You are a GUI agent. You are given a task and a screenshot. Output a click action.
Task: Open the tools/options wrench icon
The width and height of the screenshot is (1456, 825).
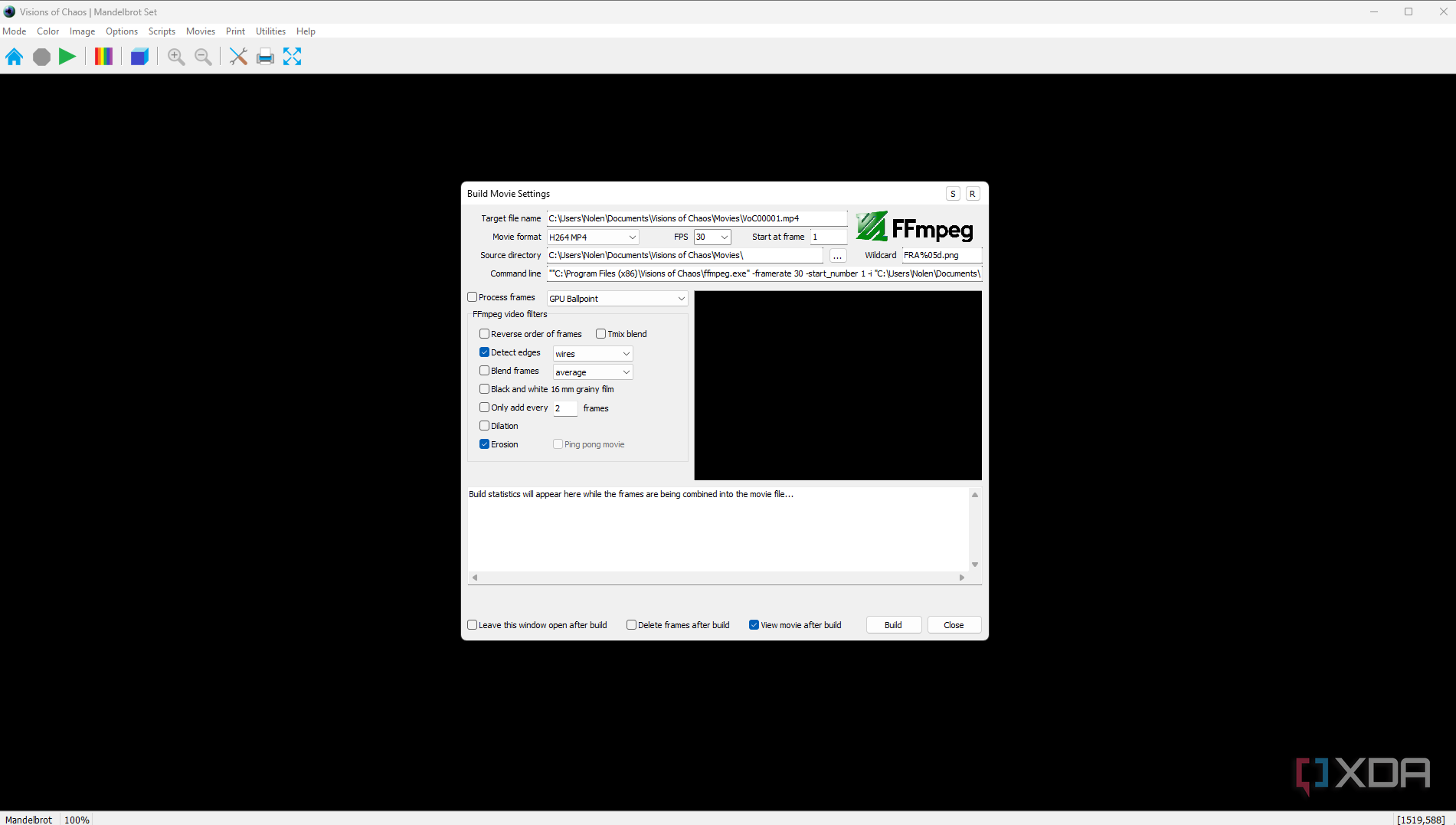[238, 57]
